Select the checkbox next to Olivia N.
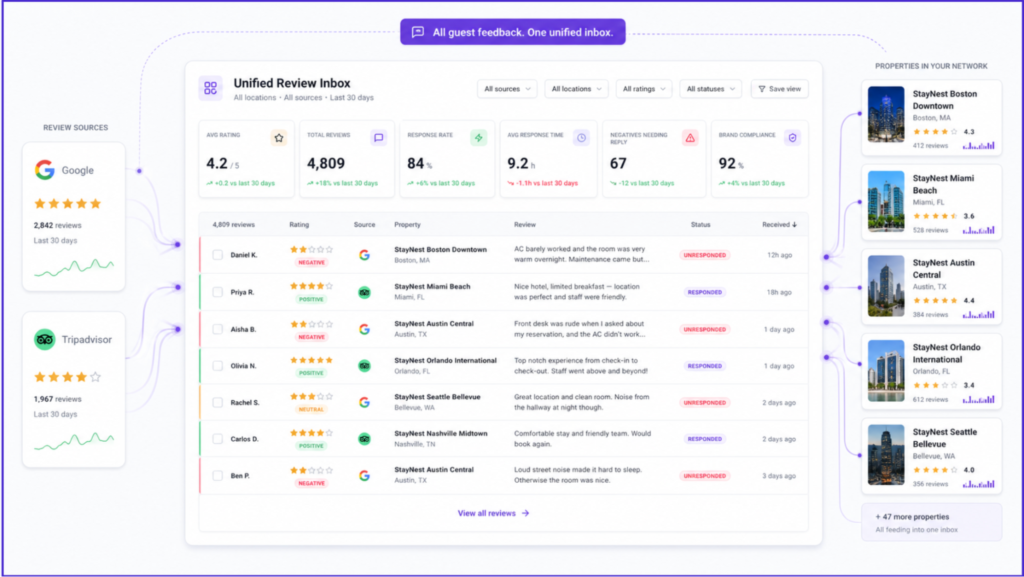Image resolution: width=1024 pixels, height=577 pixels. 217,366
